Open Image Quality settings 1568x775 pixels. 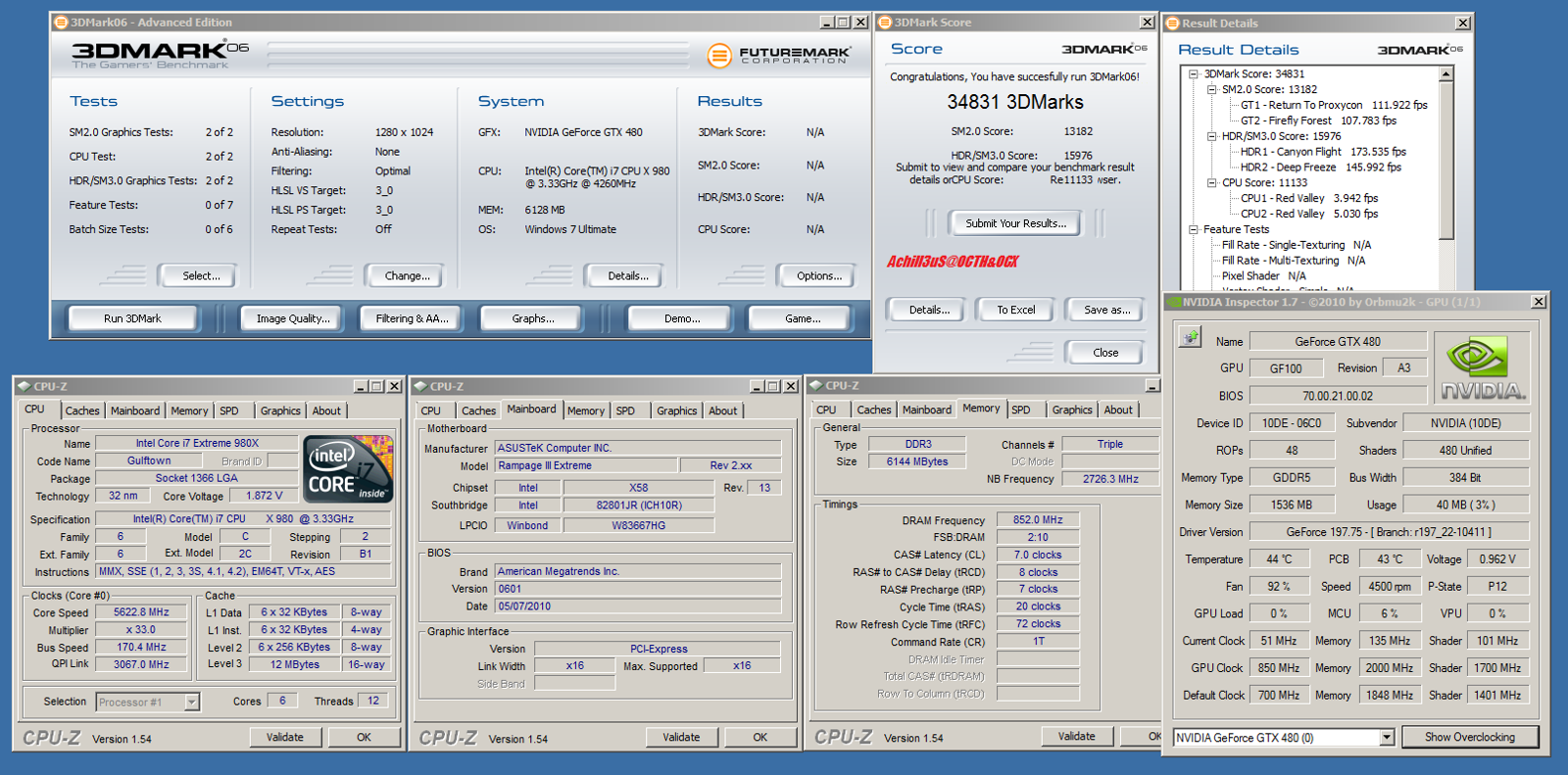pyautogui.click(x=293, y=318)
